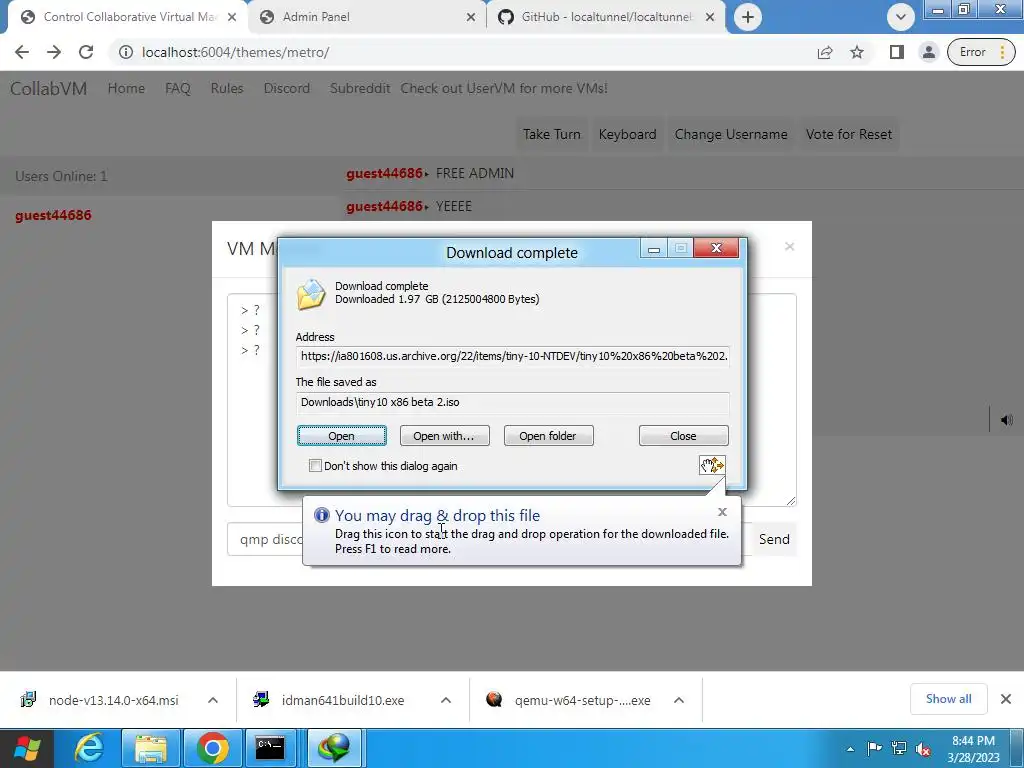Viewport: 1024px width, 768px height.
Task: Click the chat sound speaker icon
Action: (x=1006, y=420)
